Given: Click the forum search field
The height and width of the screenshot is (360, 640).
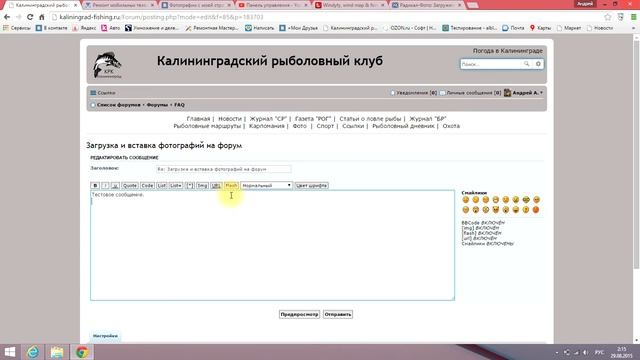Looking at the screenshot, I should [491, 64].
